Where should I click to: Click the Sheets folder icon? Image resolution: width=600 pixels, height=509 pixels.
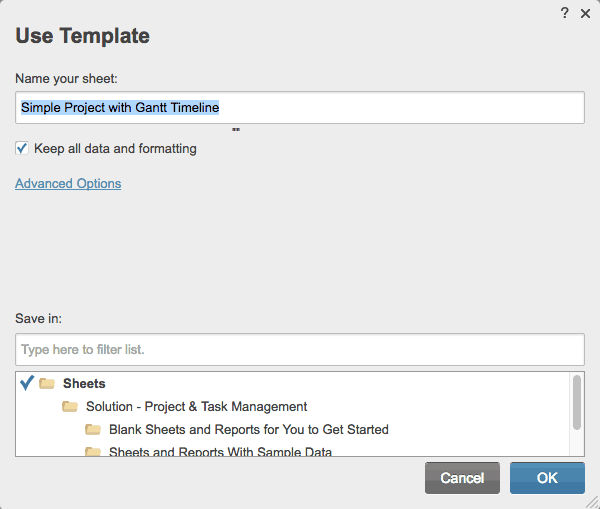point(47,384)
